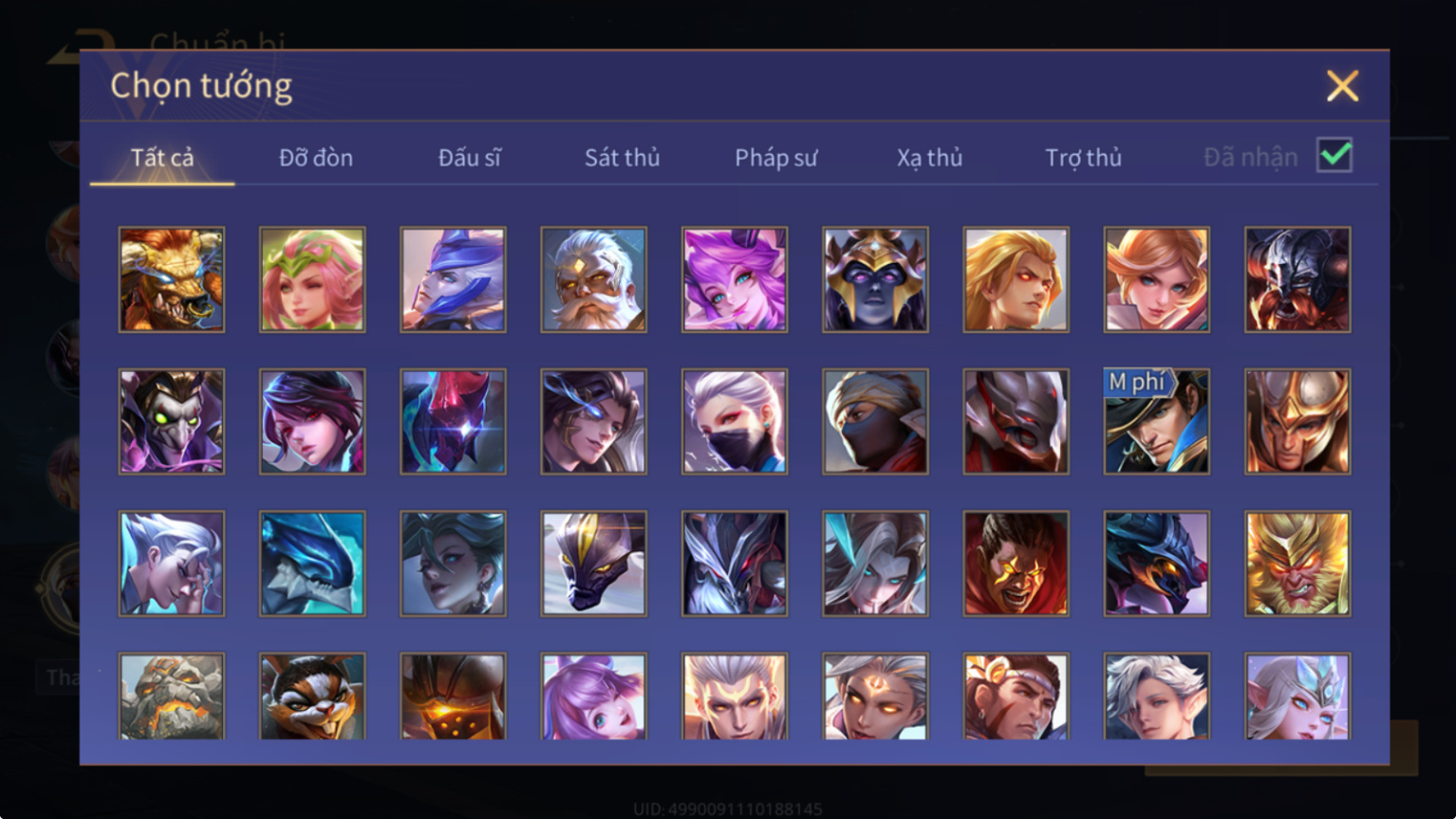This screenshot has height=819, width=1456.
Task: Close the "Chọn tướng" dialog
Action: click(1342, 86)
